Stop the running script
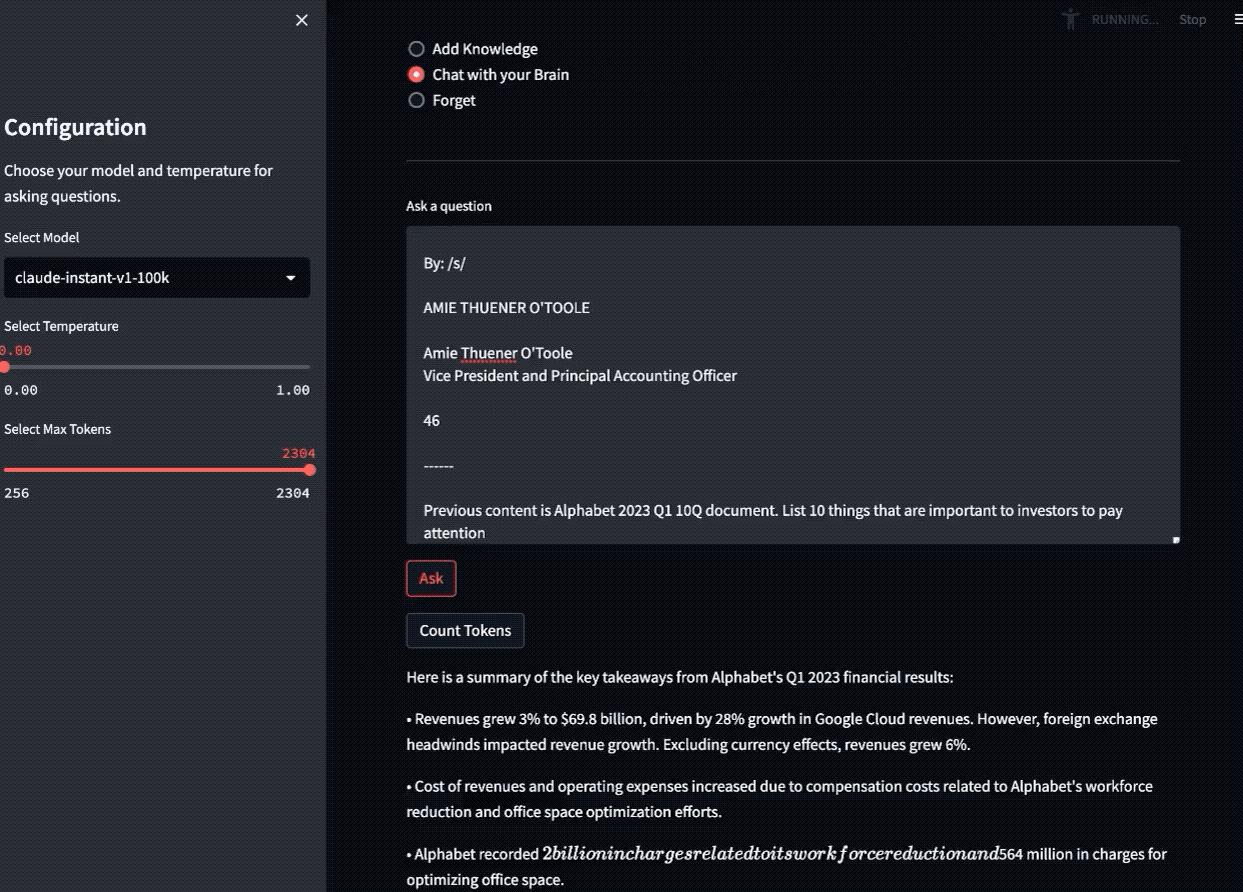Viewport: 1243px width, 892px height. point(1192,19)
